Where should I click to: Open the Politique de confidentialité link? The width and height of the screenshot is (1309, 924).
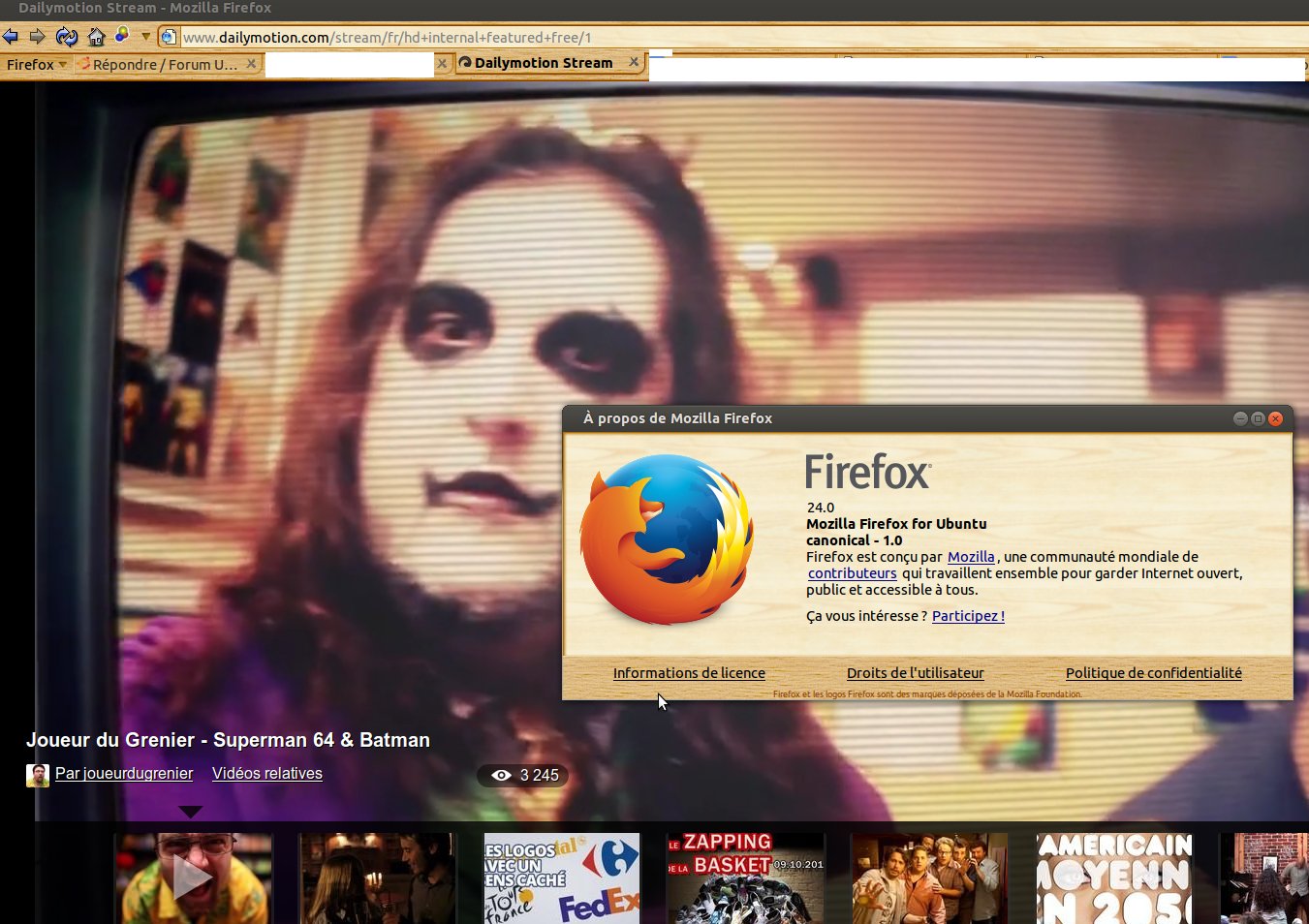(x=1153, y=673)
